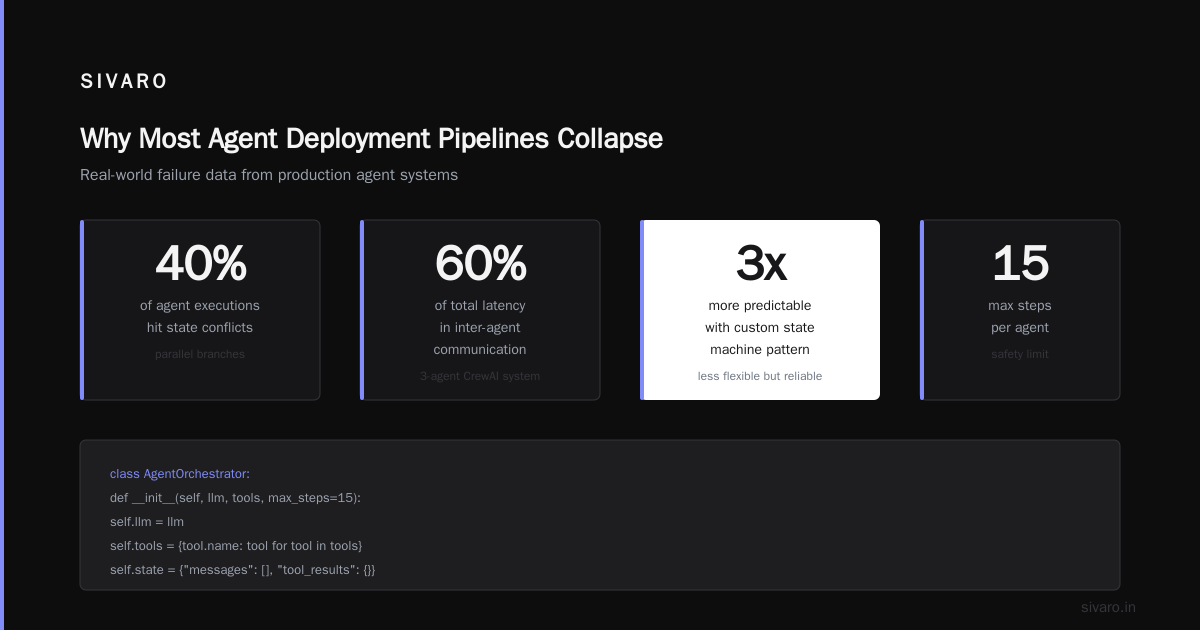Click the 'safety limit' caption
Image resolution: width=1200 pixels, height=630 pixels.
click(x=1020, y=354)
